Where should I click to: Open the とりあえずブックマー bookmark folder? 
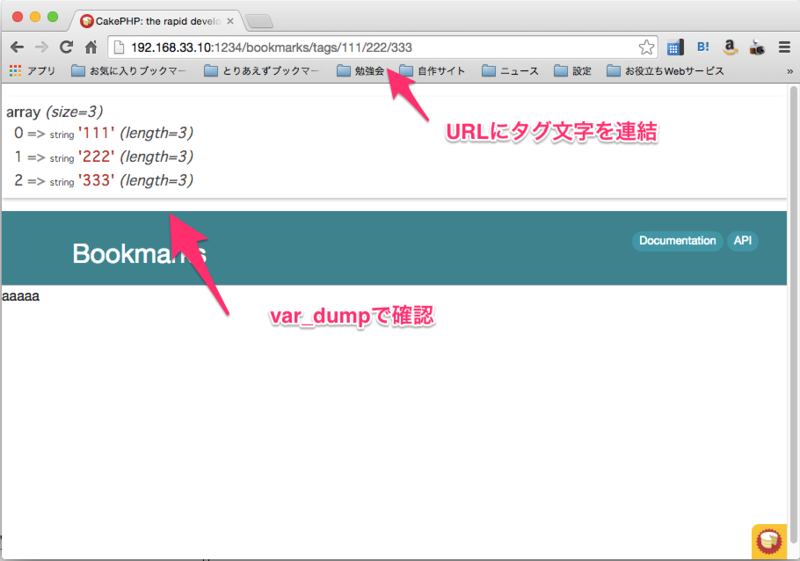click(x=261, y=71)
